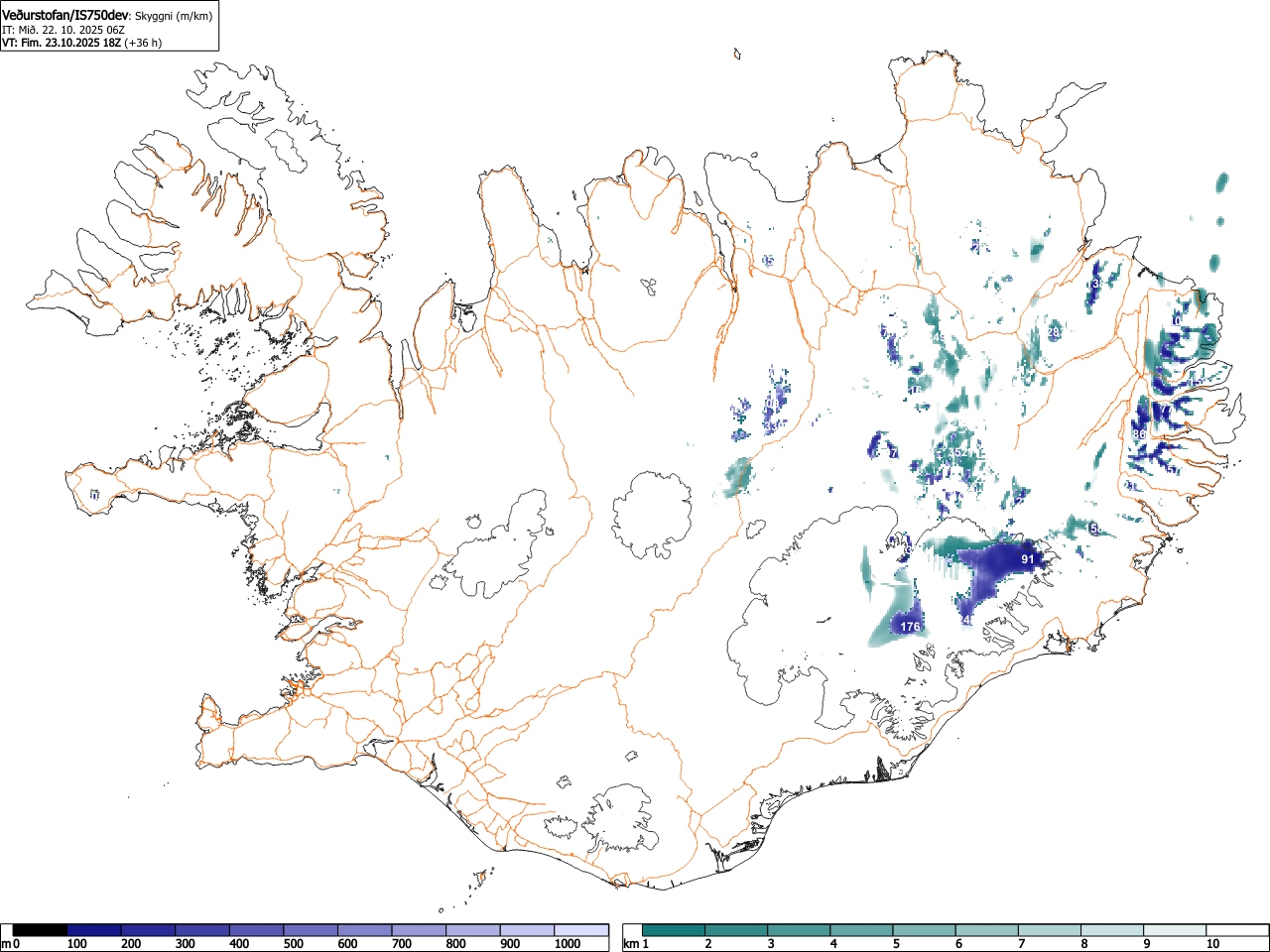The image size is (1270, 952).
Task: Click the 'km' unit label of the legend
Action: 631,944
